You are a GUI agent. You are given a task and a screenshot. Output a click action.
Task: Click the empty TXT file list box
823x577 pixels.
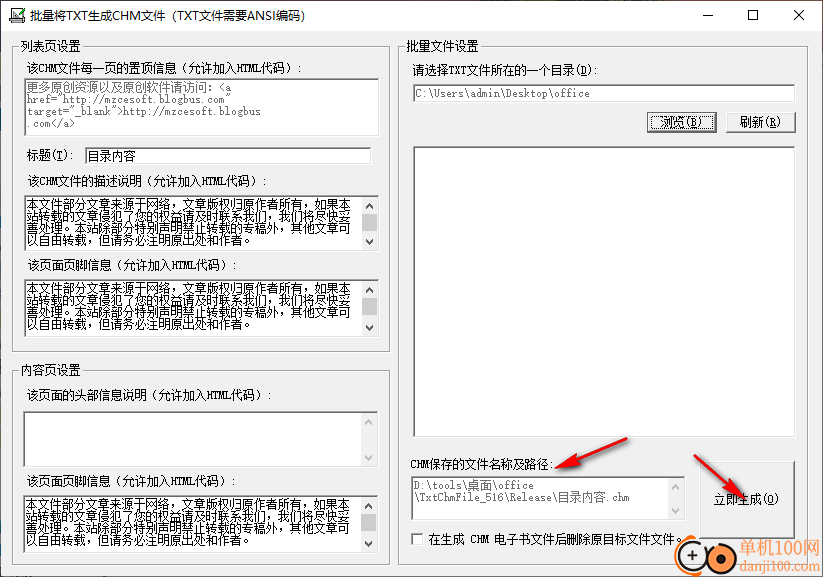pyautogui.click(x=604, y=292)
